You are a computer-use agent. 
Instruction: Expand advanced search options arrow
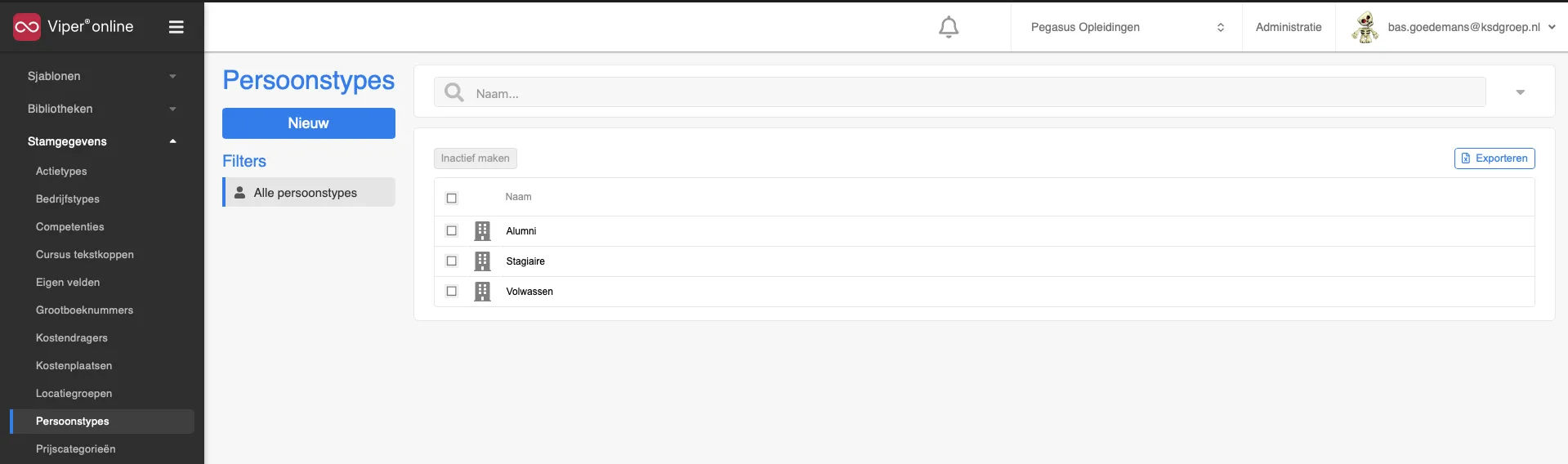click(x=1520, y=92)
